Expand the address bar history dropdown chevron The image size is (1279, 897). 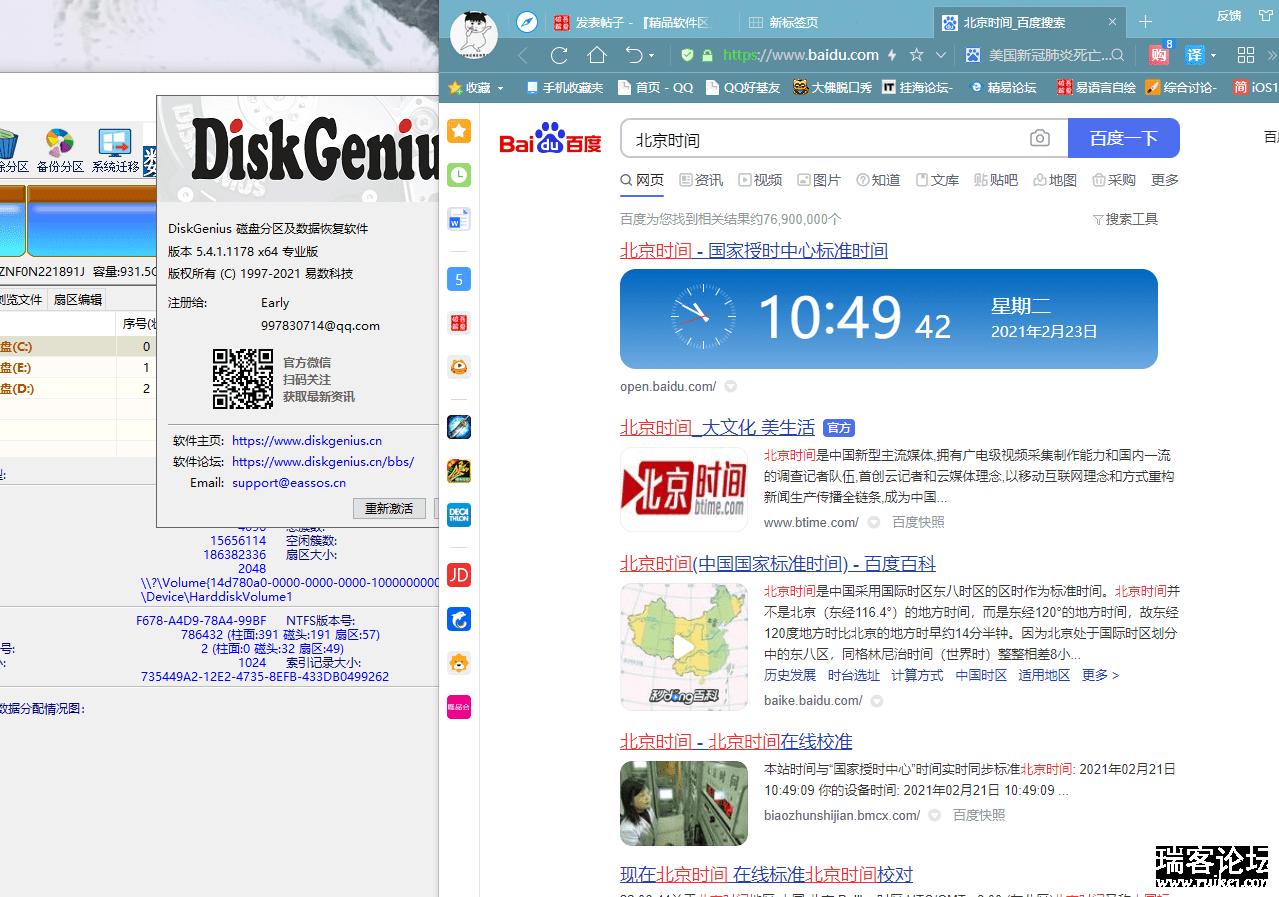(940, 55)
